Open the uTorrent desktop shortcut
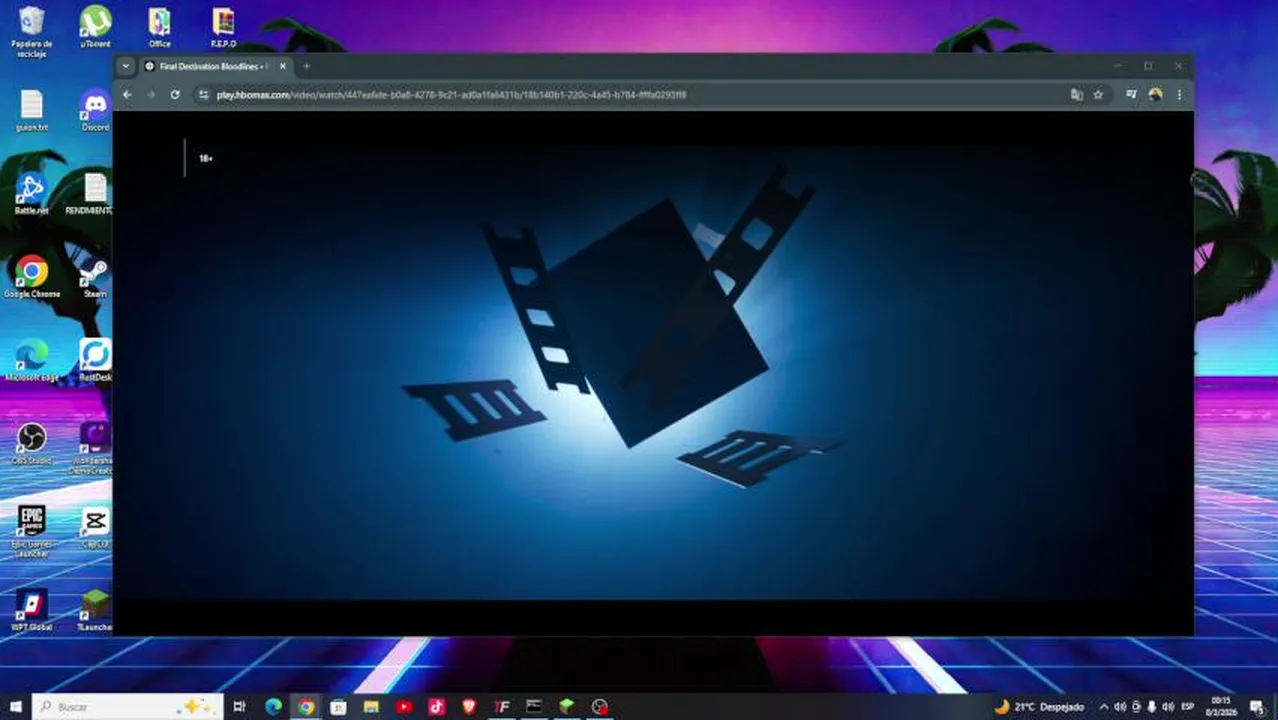The width and height of the screenshot is (1278, 720). pyautogui.click(x=95, y=27)
